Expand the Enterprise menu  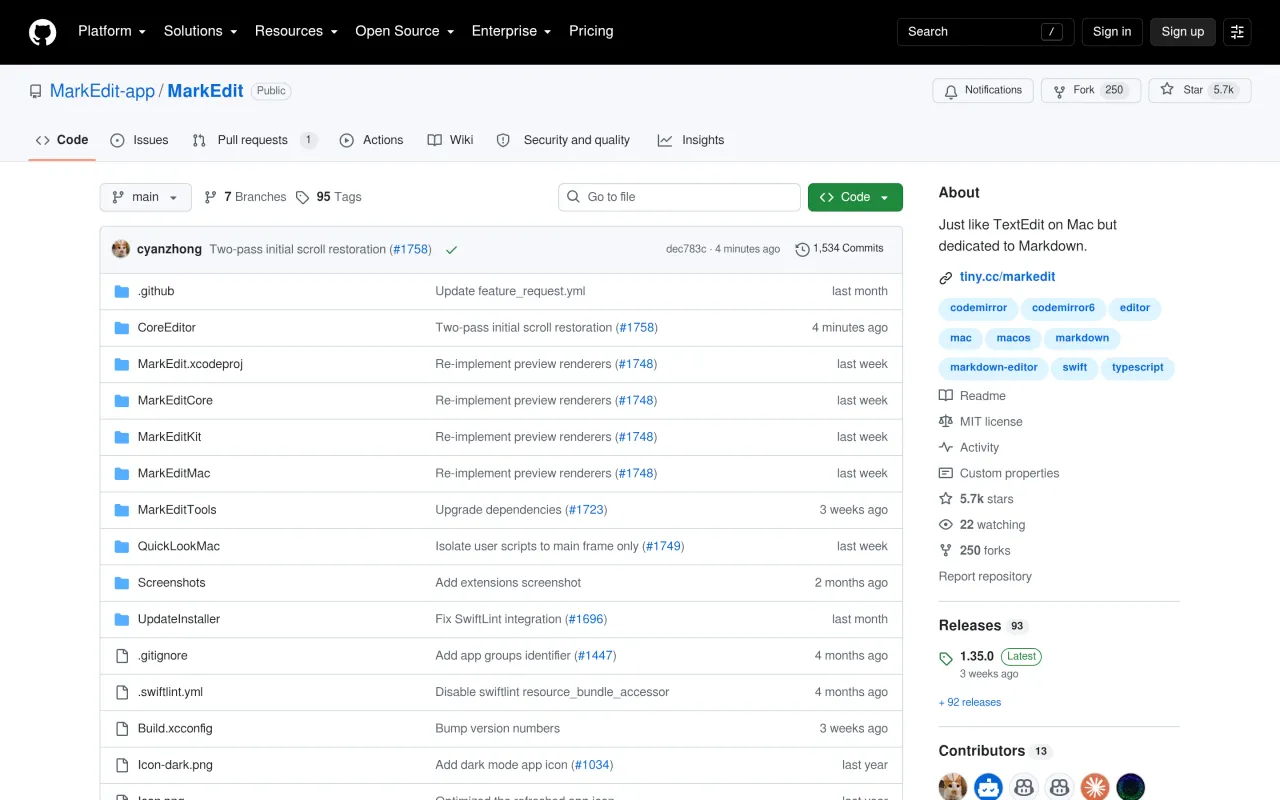point(512,31)
